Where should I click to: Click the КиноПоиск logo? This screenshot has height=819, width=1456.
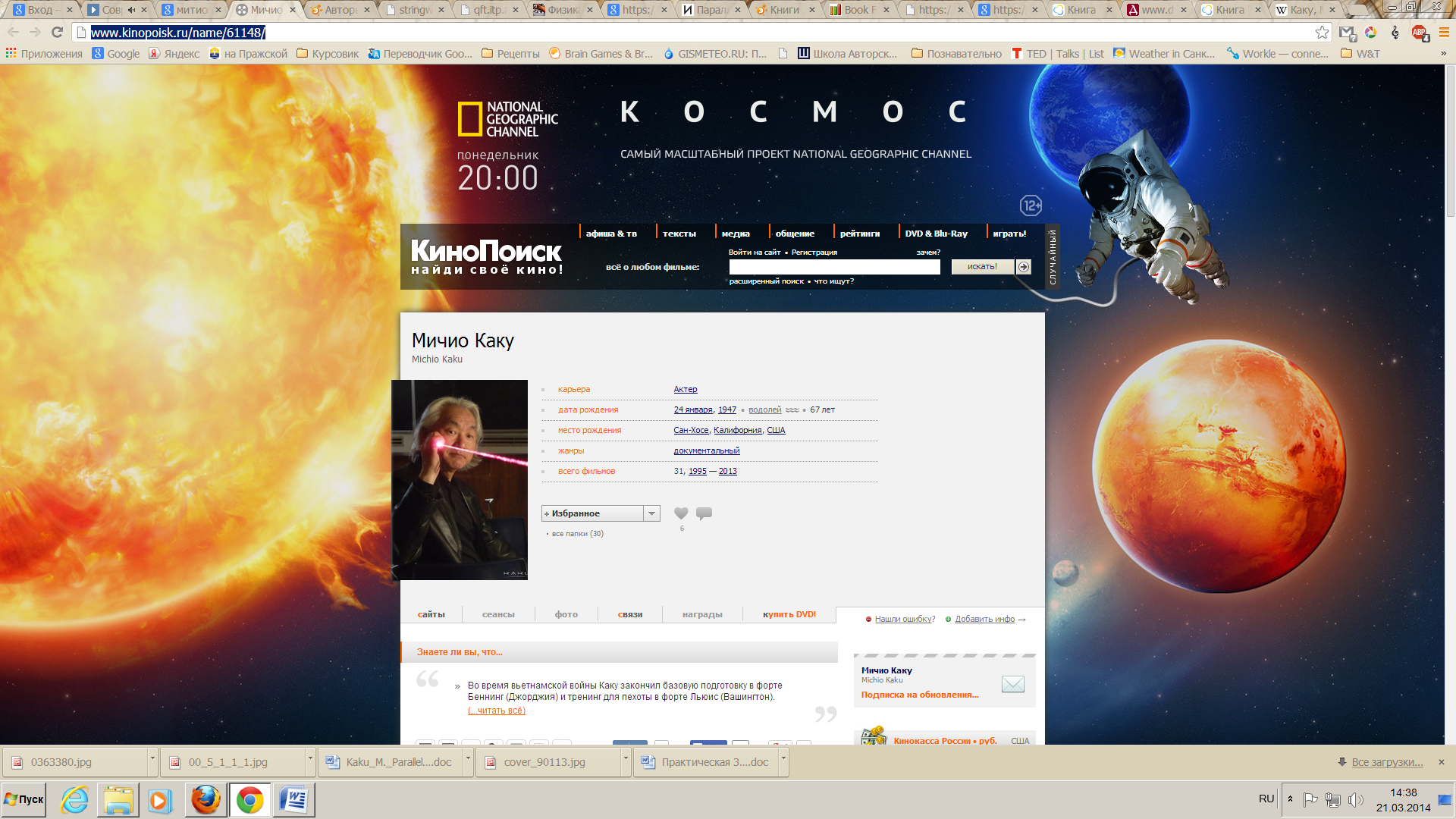coord(487,257)
